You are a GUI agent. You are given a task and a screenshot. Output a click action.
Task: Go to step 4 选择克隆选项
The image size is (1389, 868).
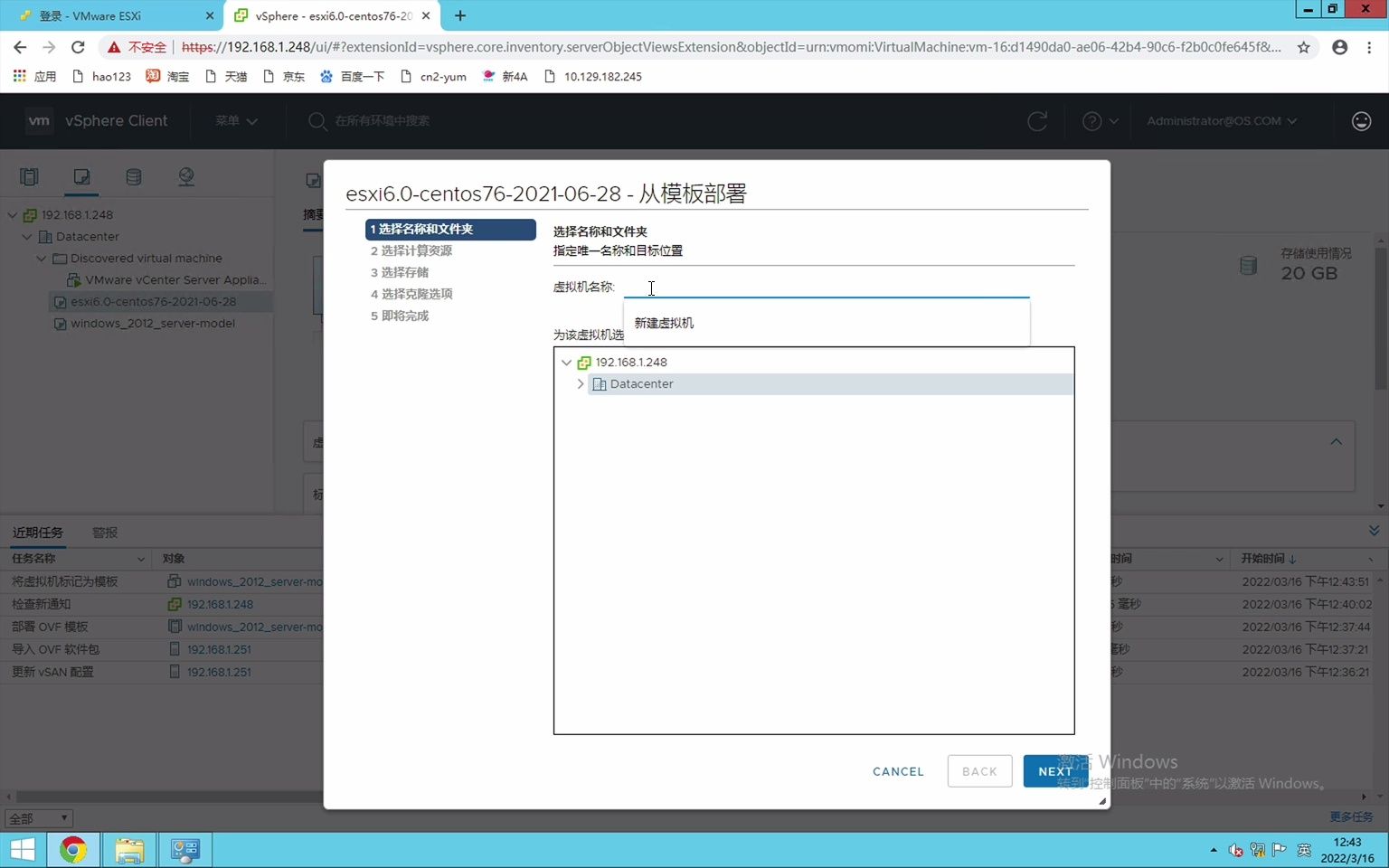point(411,295)
